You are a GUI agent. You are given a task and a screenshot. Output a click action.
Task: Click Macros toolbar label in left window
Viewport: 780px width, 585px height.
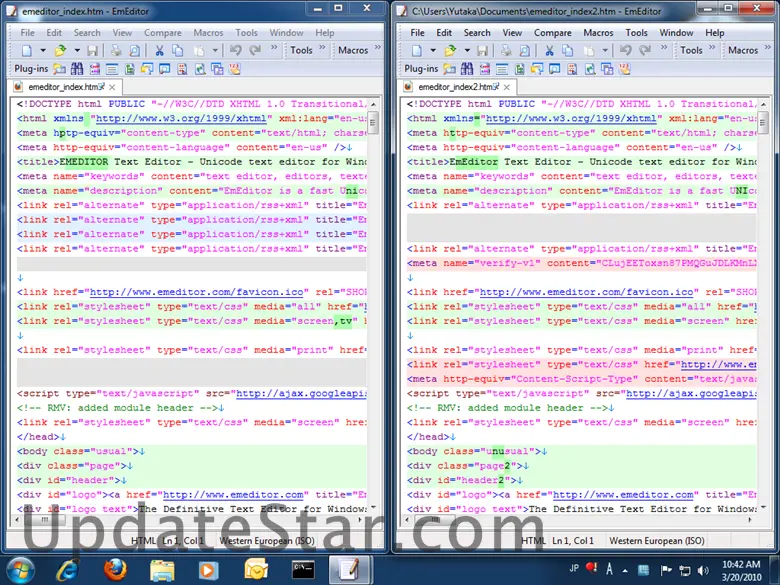(x=353, y=50)
